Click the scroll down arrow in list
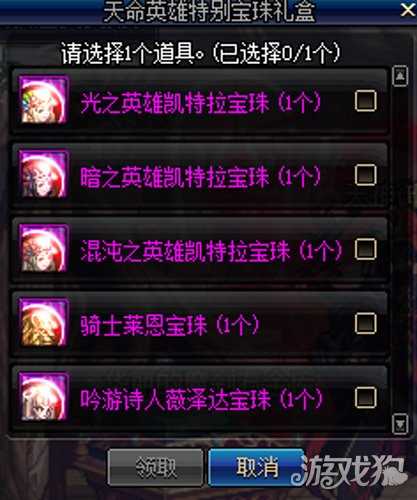This screenshot has width=417, height=500. 400,424
